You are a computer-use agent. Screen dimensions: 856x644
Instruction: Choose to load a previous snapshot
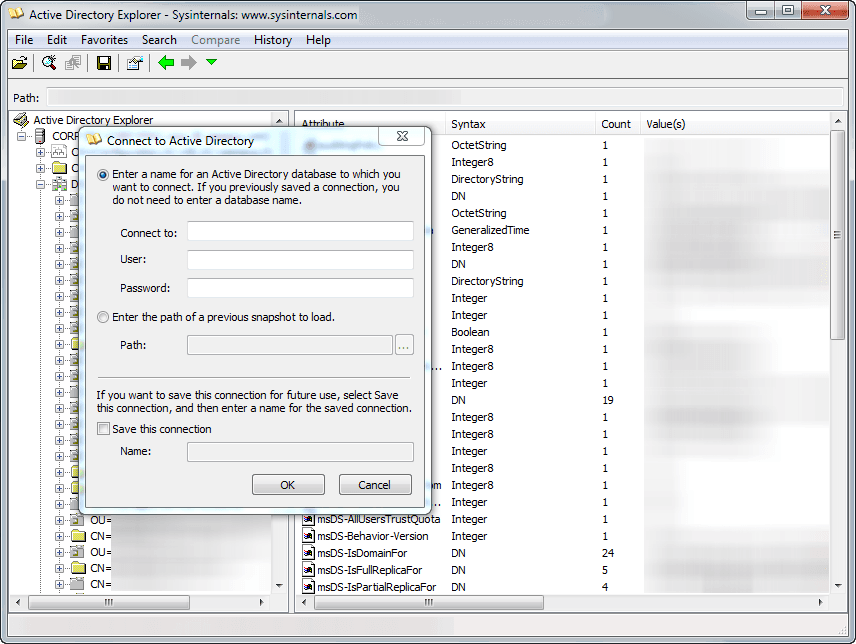(x=101, y=319)
